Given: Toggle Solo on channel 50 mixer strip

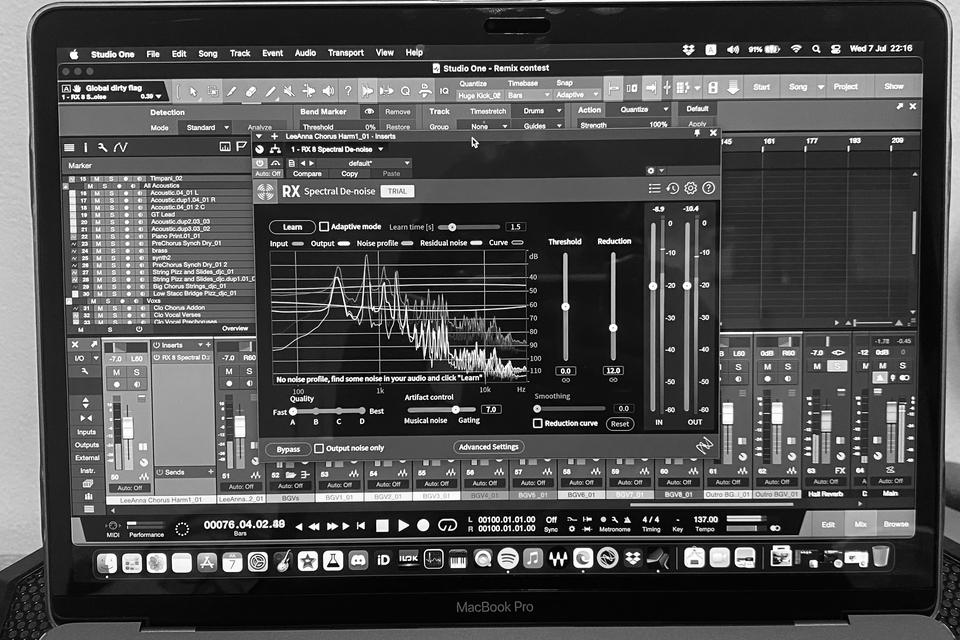Looking at the screenshot, I should 137,372.
